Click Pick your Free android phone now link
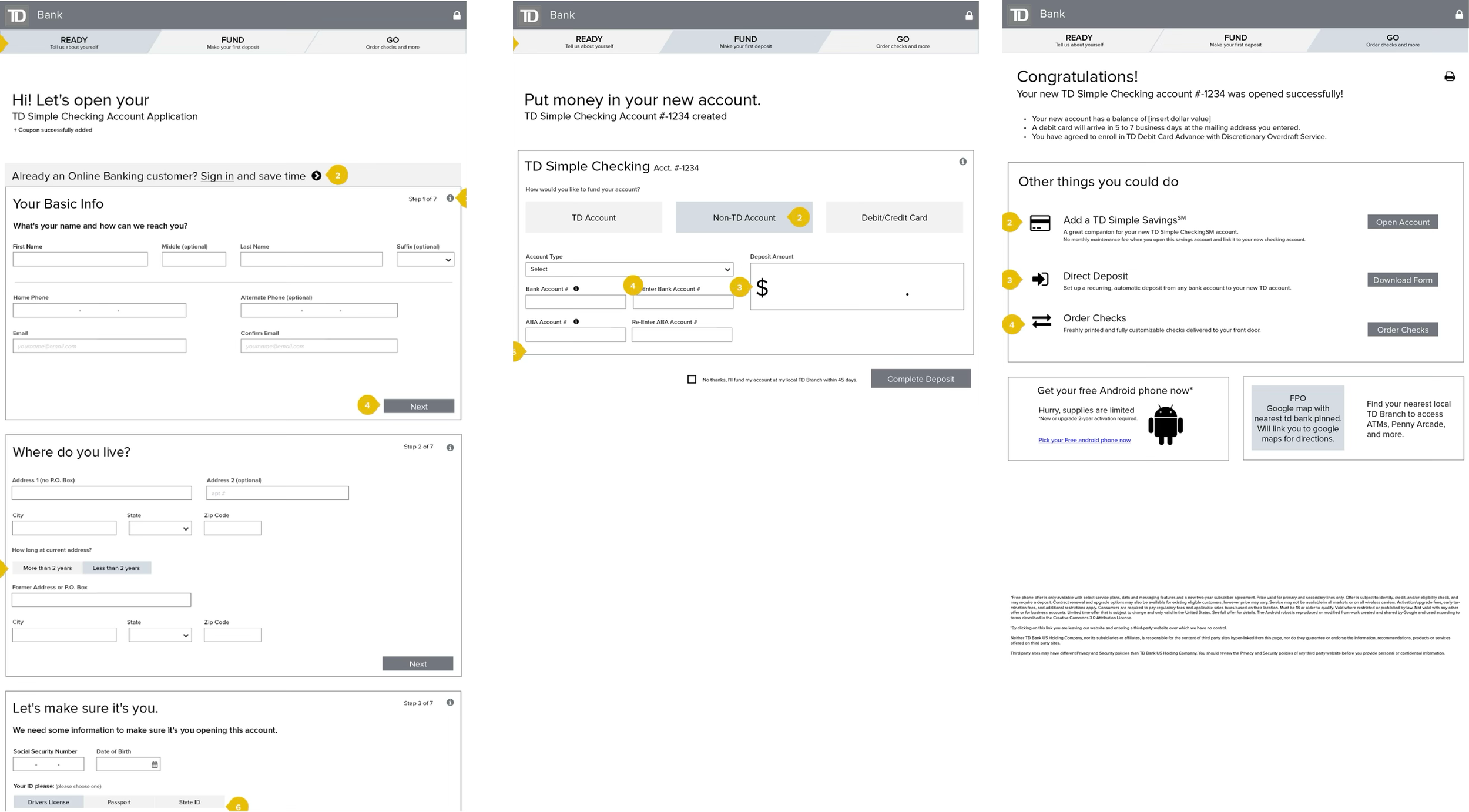The width and height of the screenshot is (1469, 812). 1084,440
